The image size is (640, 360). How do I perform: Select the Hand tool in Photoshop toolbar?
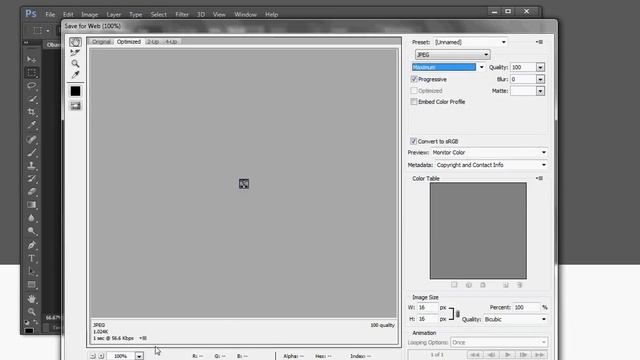[x=31, y=299]
